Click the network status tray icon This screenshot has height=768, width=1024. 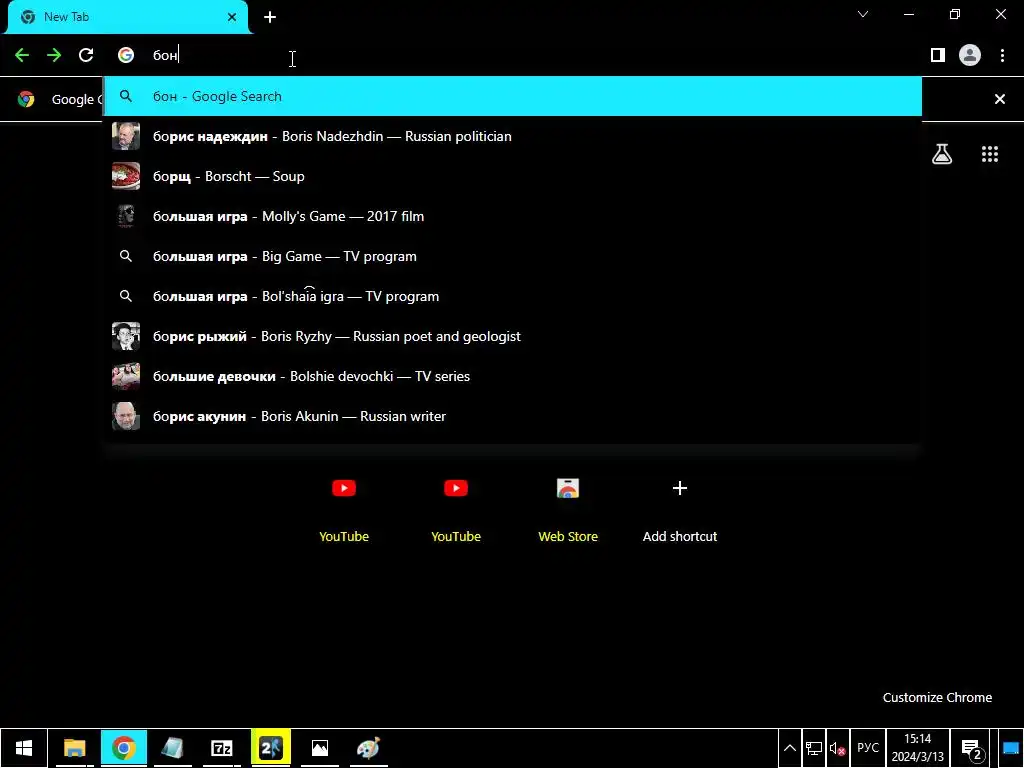click(814, 748)
